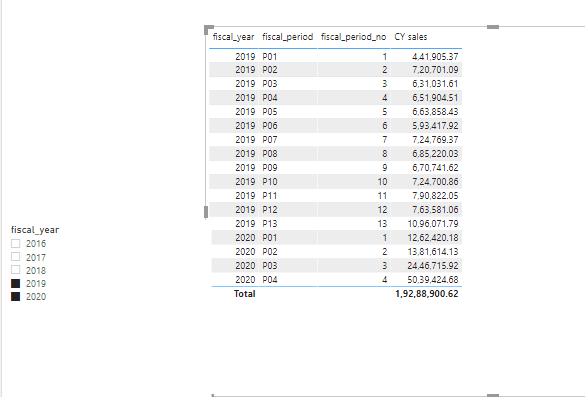Select the left-middle resize handle of table
This screenshot has height=397, width=585.
pos(206,212)
